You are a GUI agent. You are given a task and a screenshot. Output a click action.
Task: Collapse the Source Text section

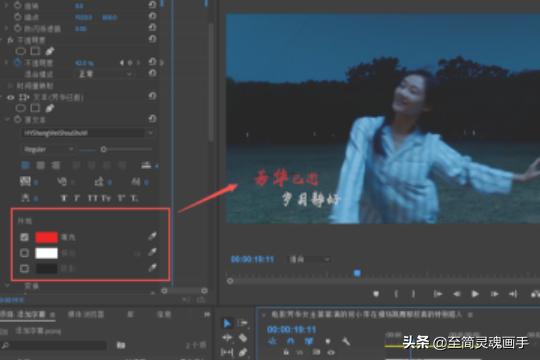[7, 119]
